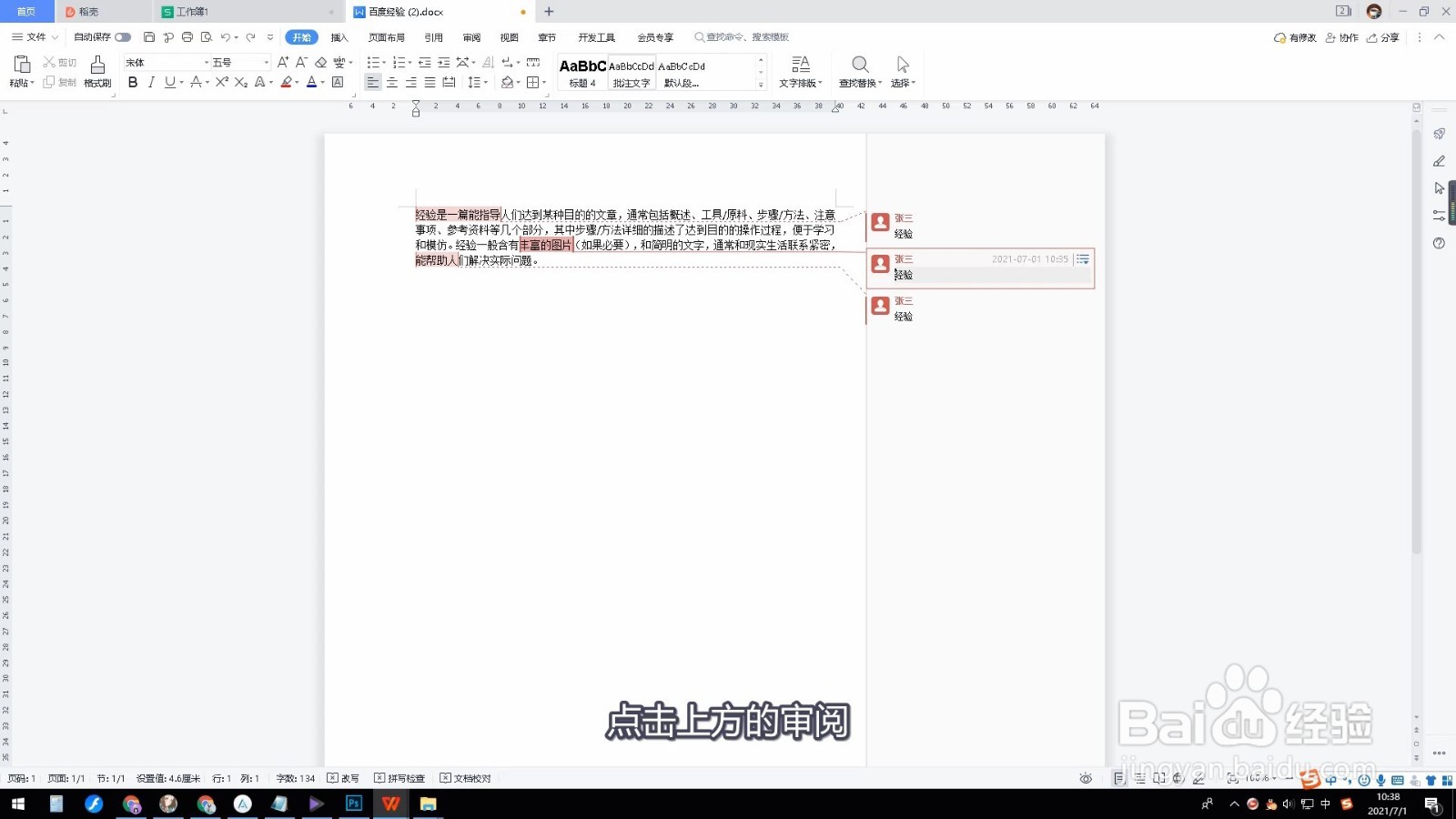Apply italic formatting

152,83
